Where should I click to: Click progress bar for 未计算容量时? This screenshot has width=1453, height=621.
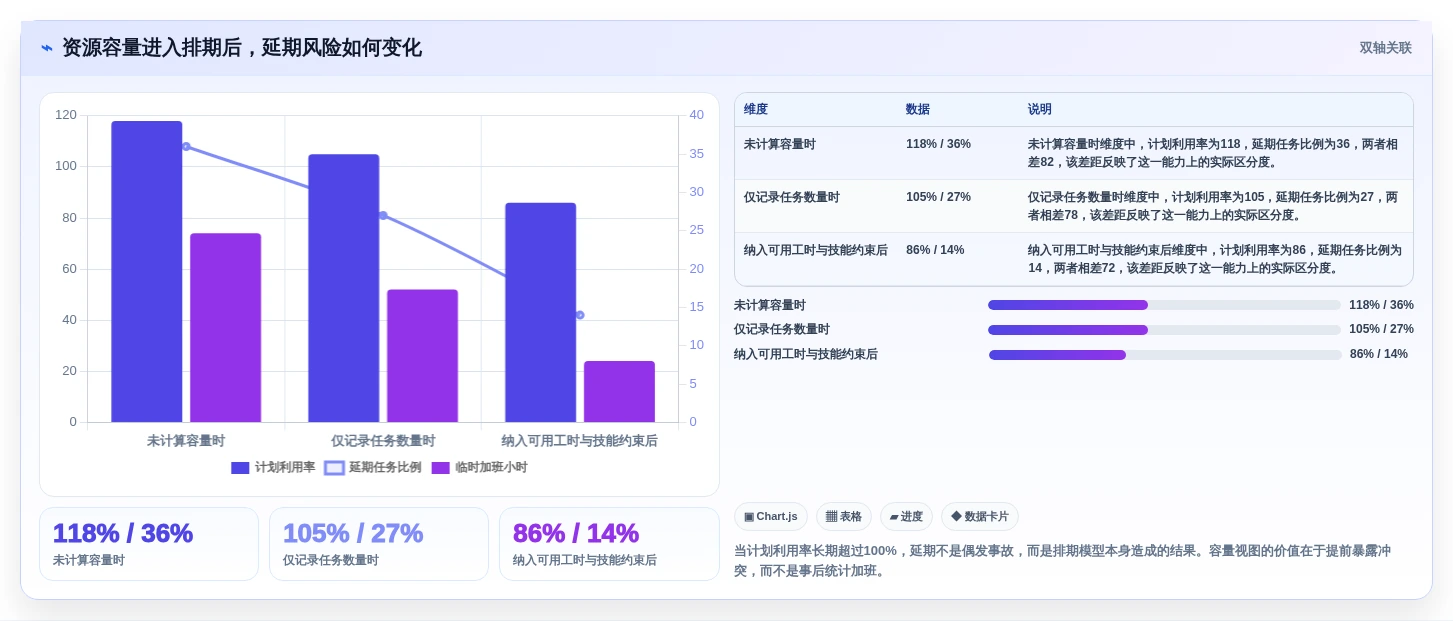pyautogui.click(x=1164, y=305)
